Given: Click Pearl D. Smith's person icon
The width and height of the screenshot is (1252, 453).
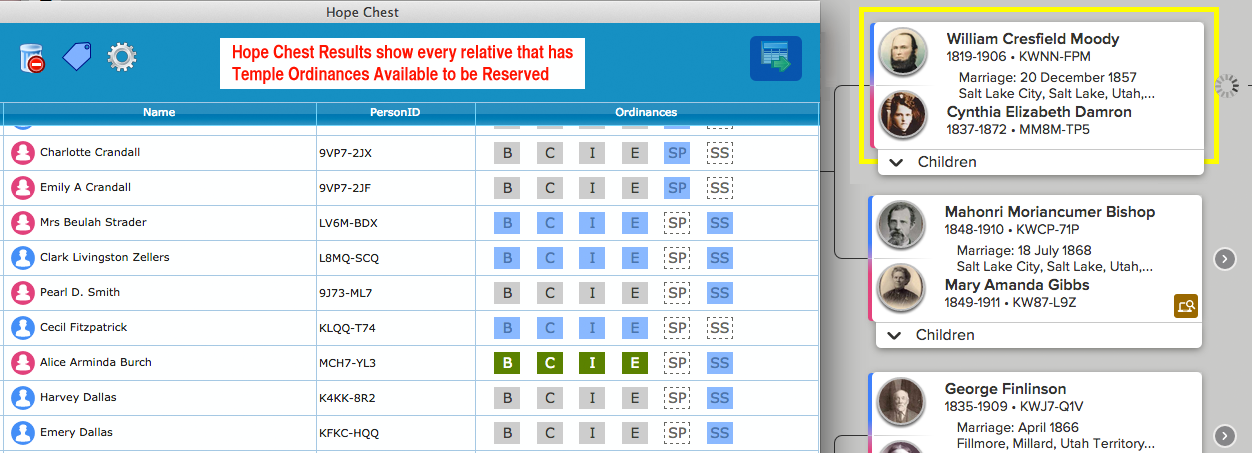Looking at the screenshot, I should tap(22, 293).
